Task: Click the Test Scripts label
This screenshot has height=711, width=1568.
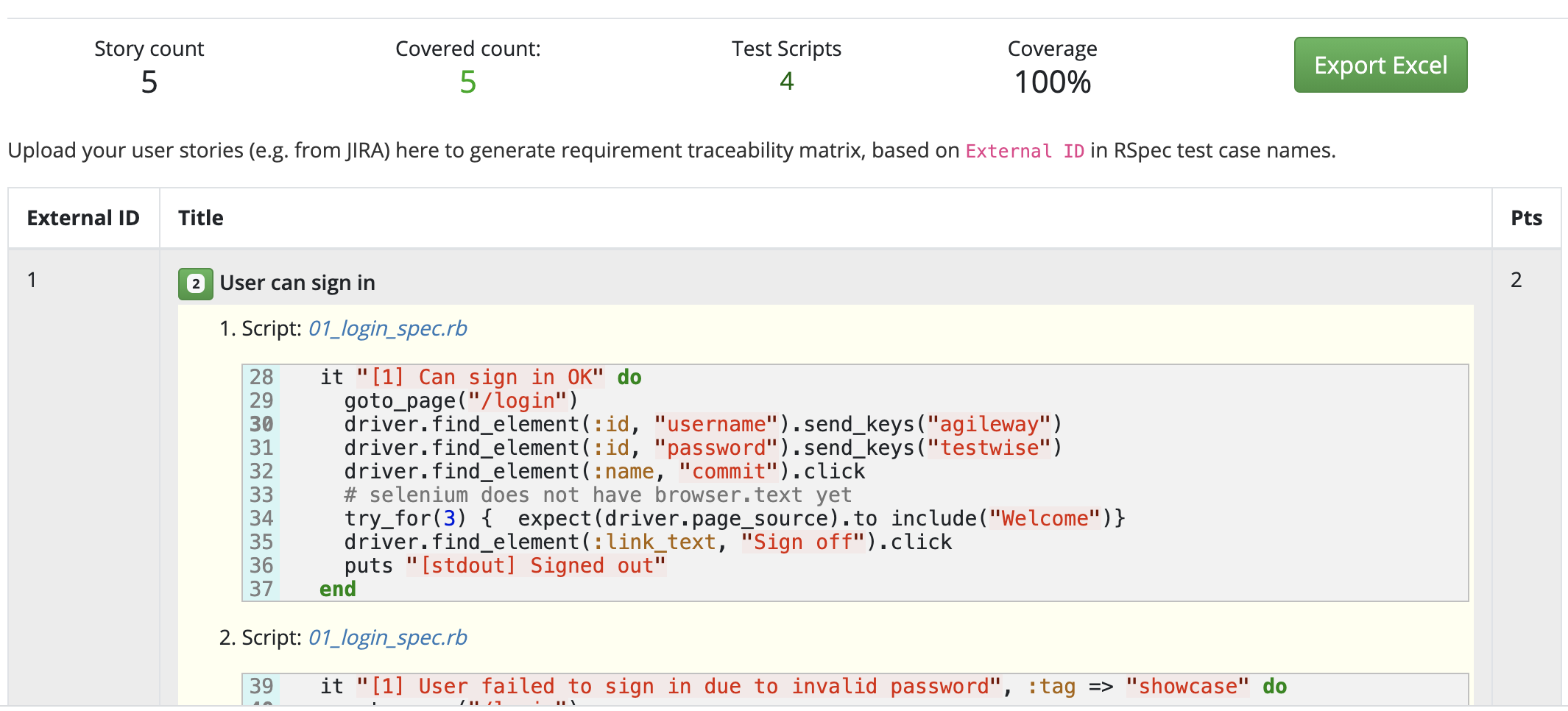Action: click(787, 49)
